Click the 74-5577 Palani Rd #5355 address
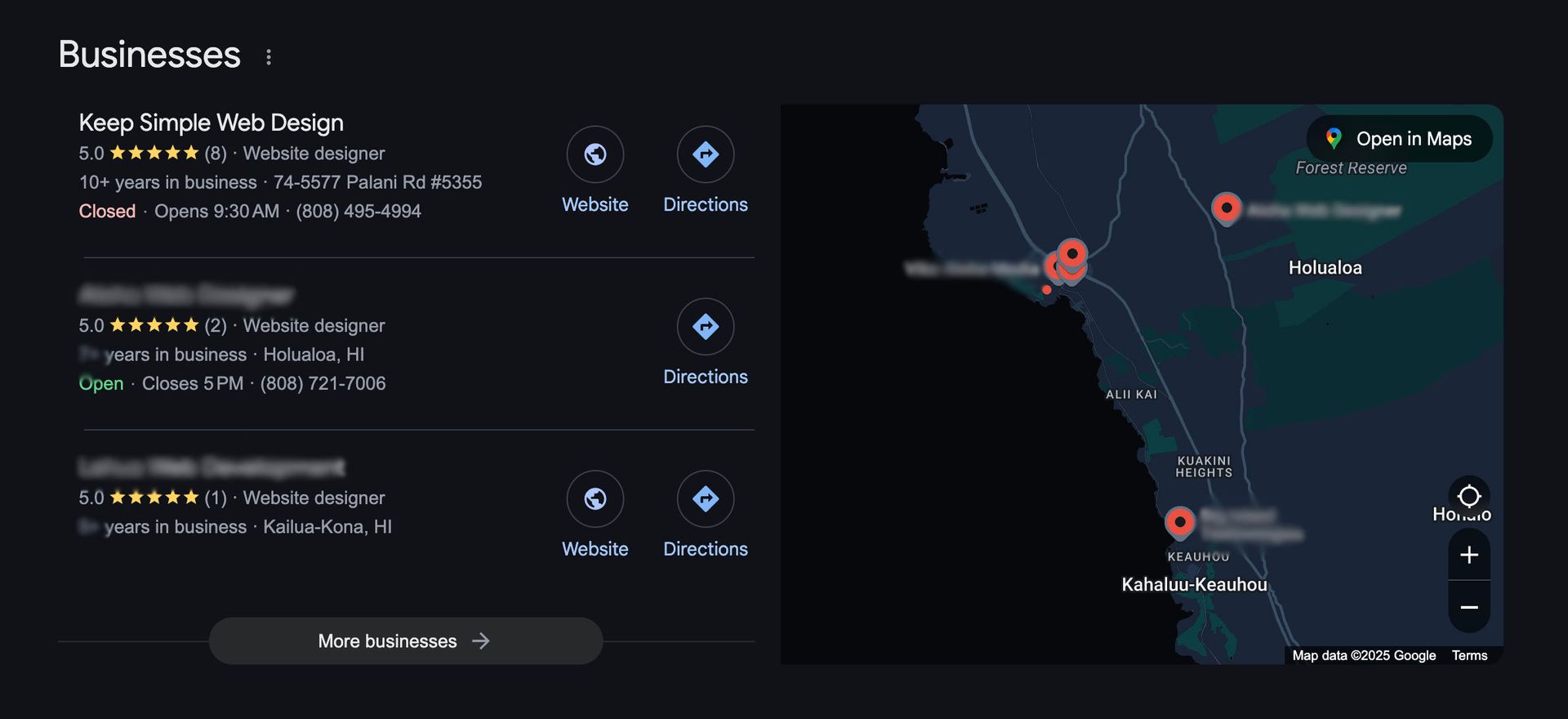 (377, 182)
